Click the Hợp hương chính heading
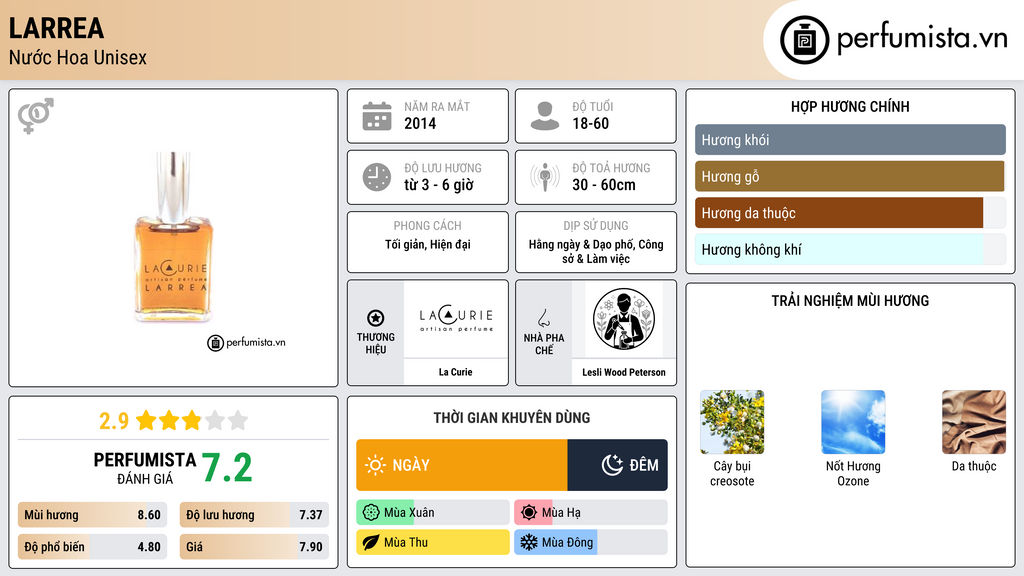1024x576 pixels. coord(850,106)
